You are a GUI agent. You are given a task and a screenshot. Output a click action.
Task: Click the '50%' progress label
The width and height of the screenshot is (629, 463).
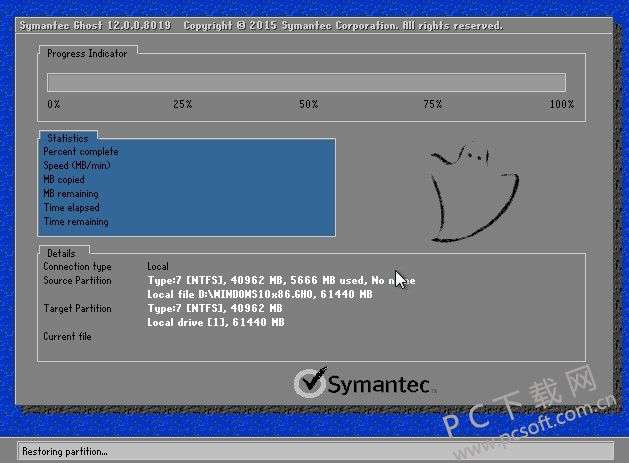pos(308,104)
